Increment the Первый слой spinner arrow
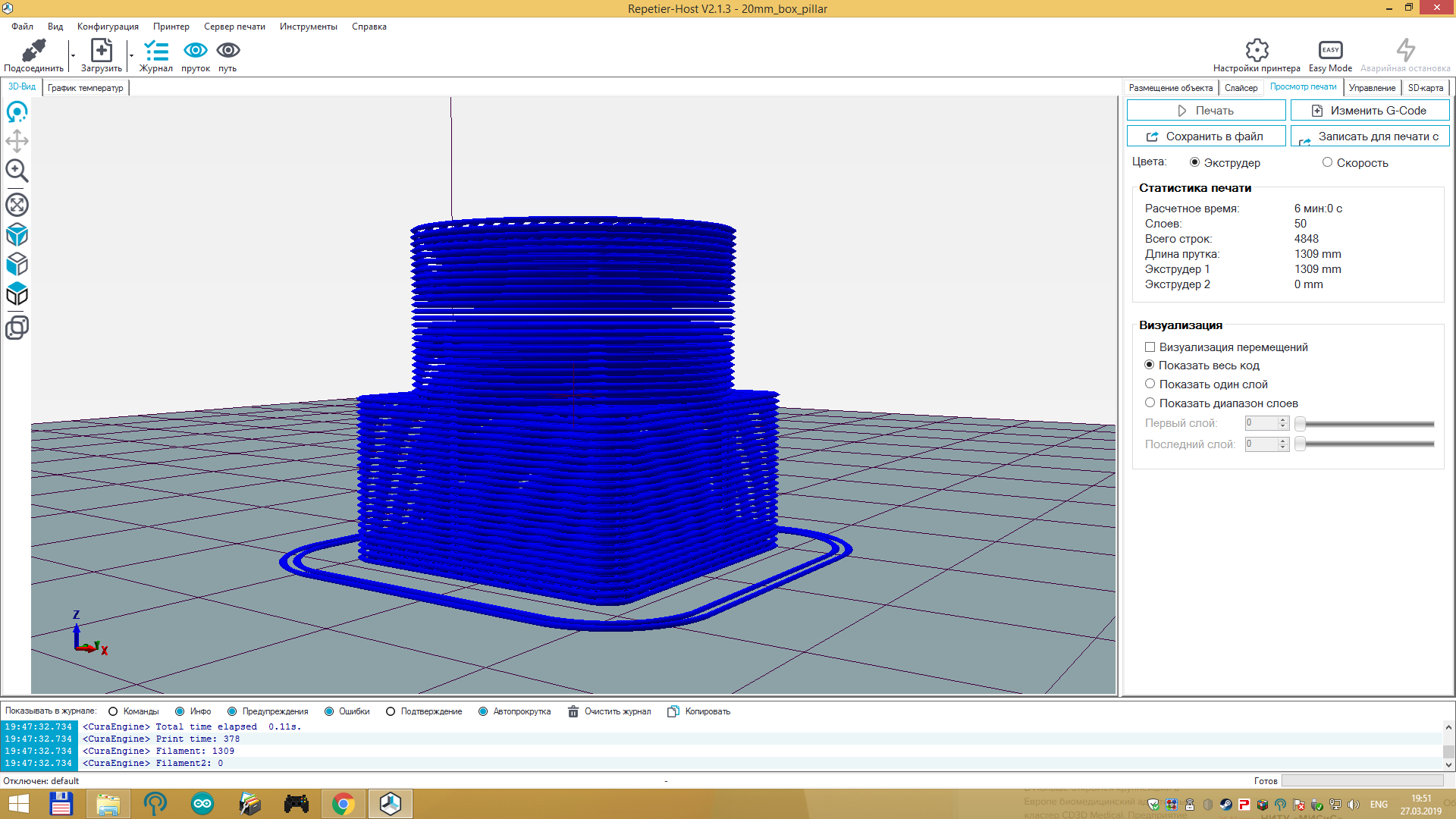Screen dimensions: 1456x819 [x=1283, y=420]
